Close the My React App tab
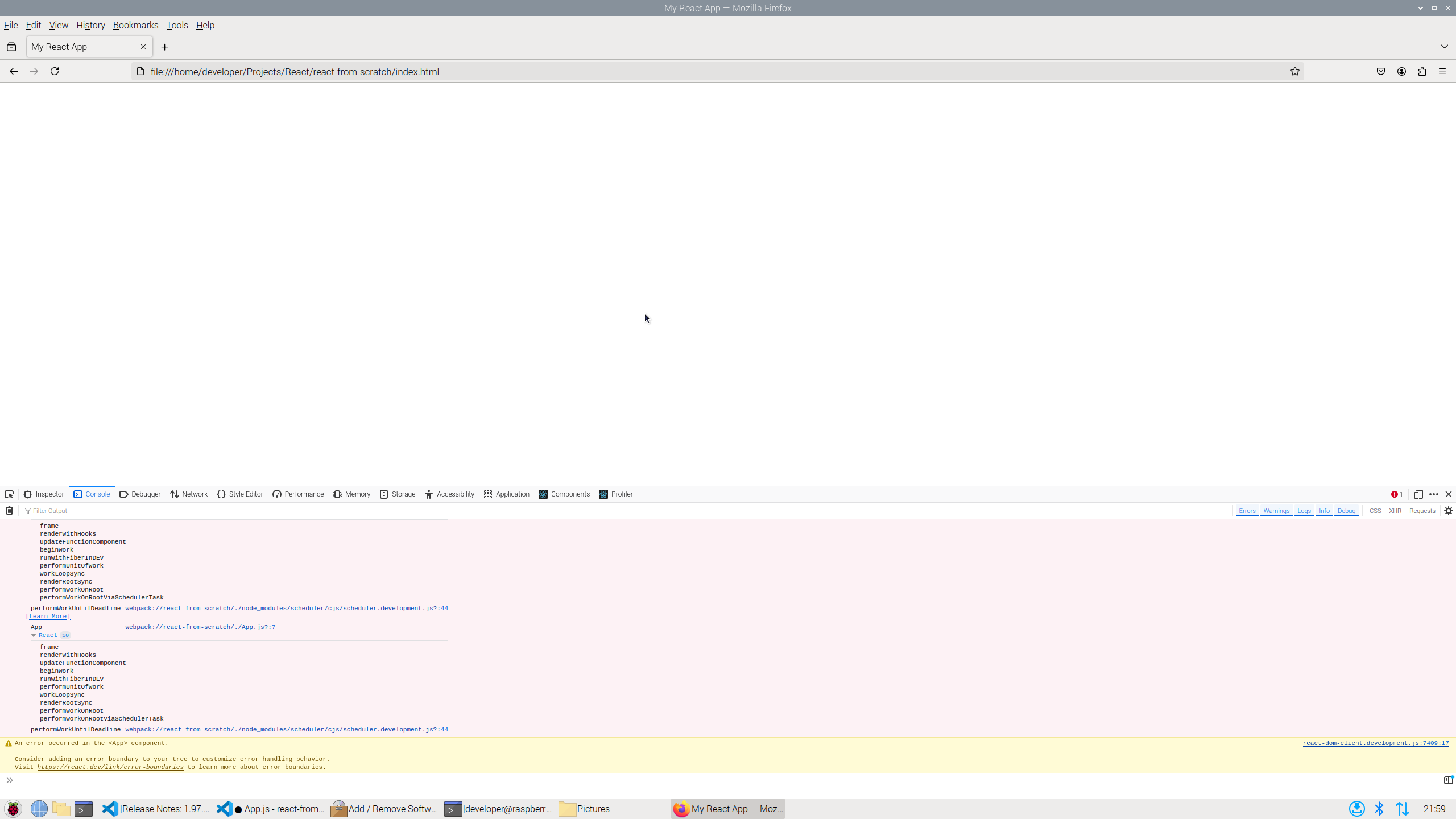 point(143,47)
